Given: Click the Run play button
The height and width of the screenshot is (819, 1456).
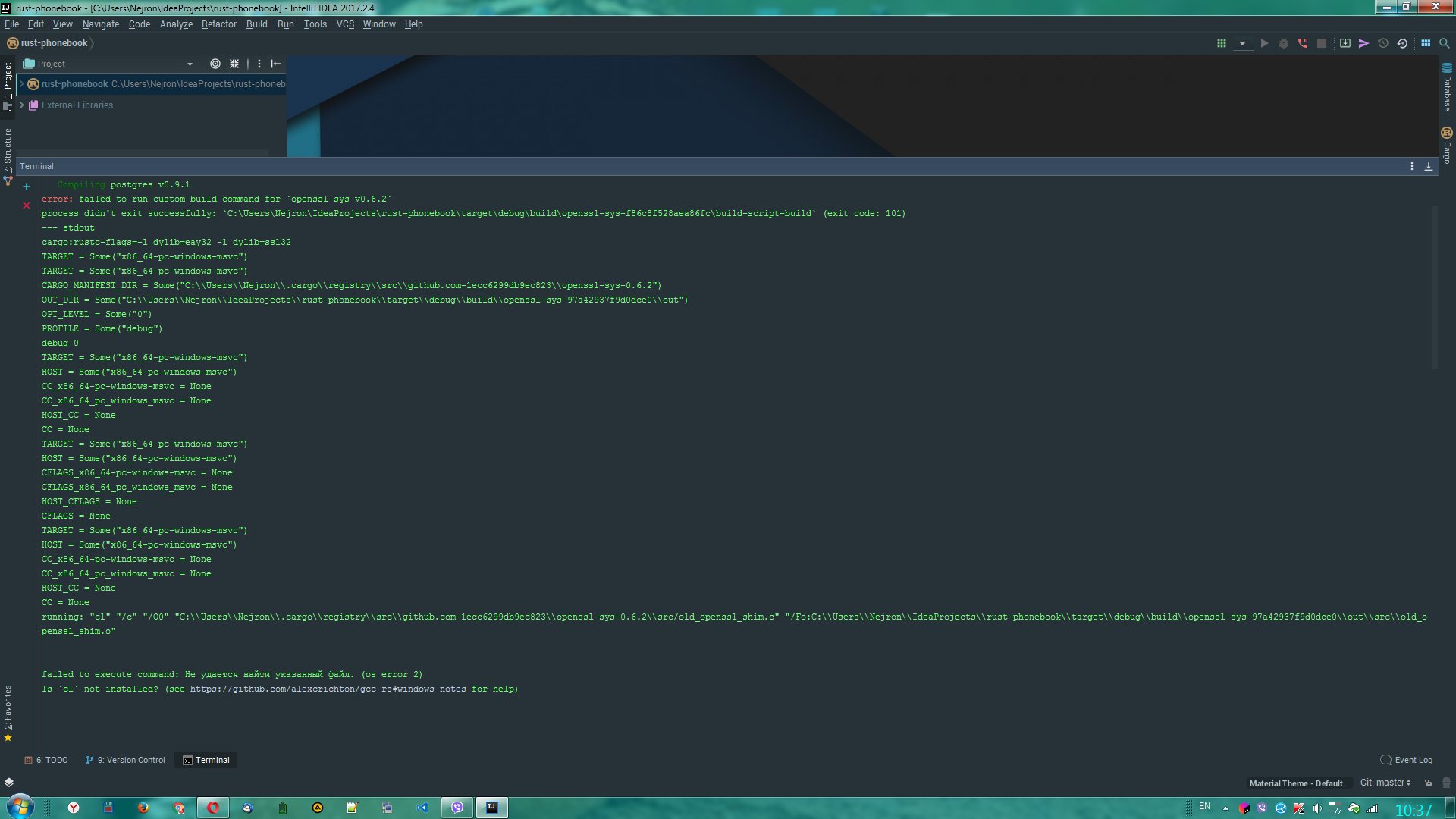Looking at the screenshot, I should point(1264,43).
